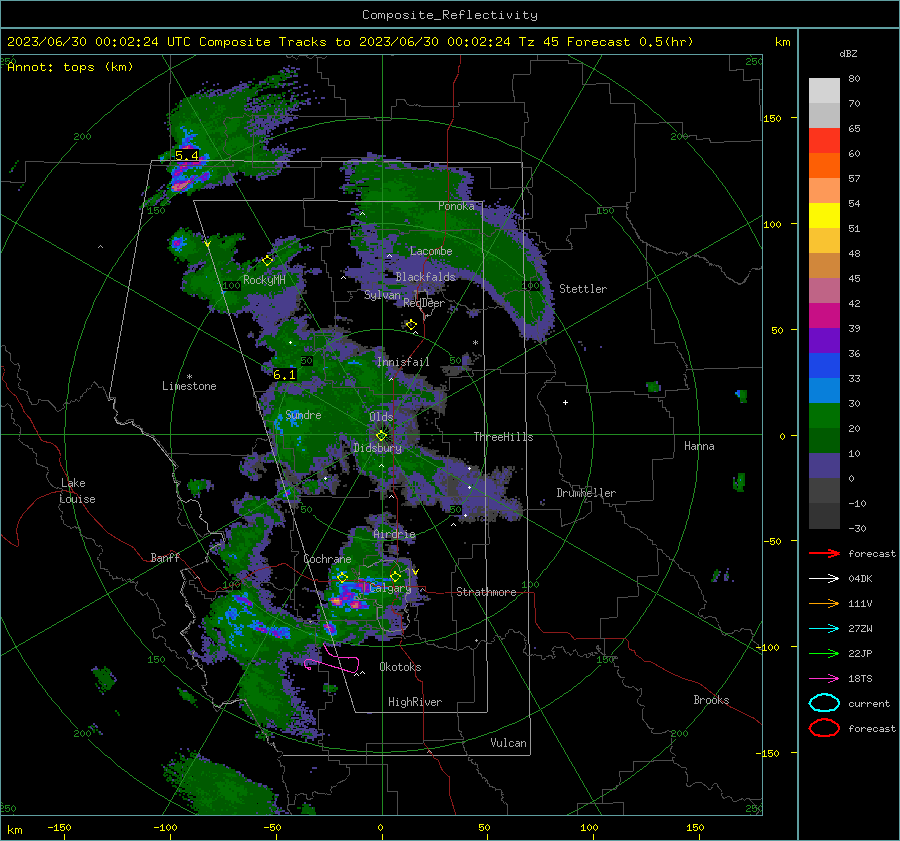
Task: Click the white plus marker north of Drumheller
Action: click(x=565, y=402)
